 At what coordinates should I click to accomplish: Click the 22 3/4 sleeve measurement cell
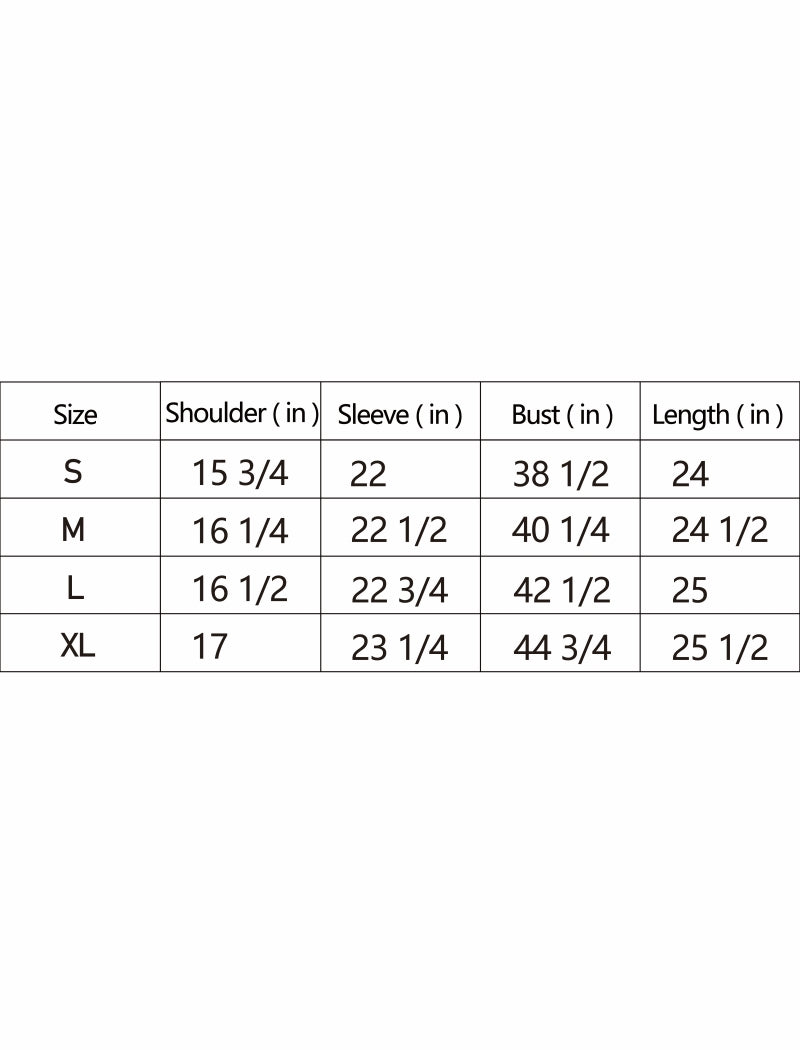coord(399,590)
